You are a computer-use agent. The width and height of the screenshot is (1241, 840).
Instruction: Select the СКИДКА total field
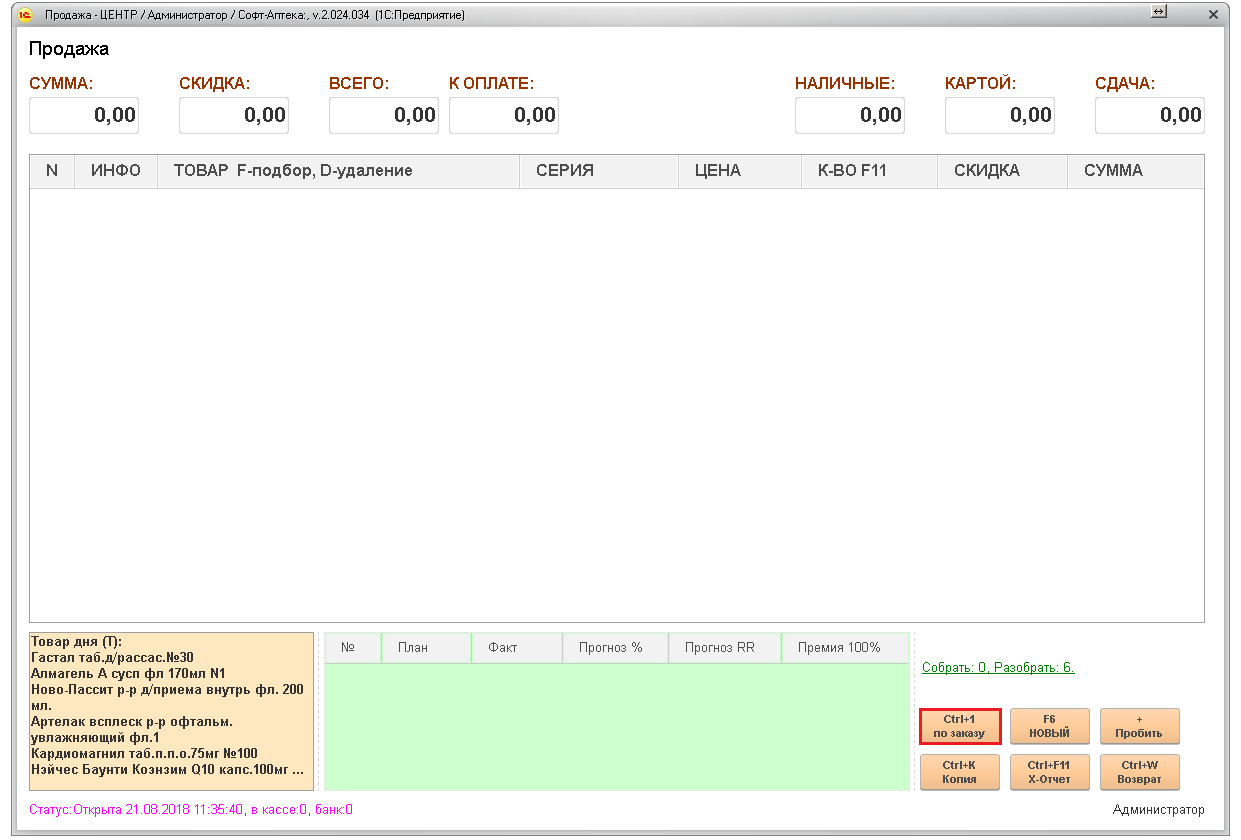[233, 115]
